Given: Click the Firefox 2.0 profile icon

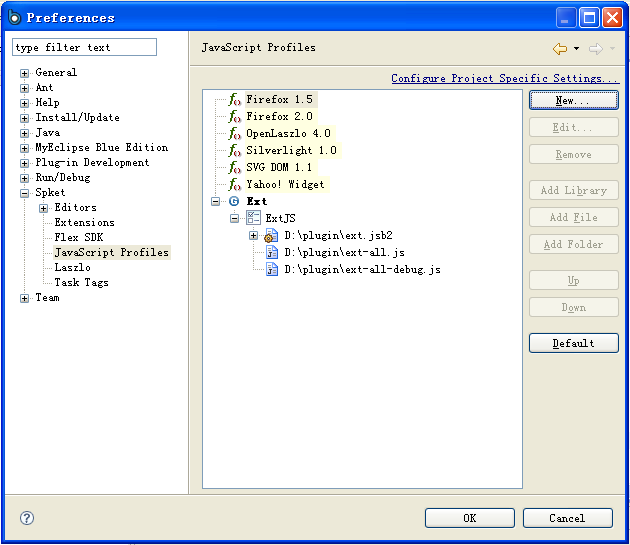Looking at the screenshot, I should click(234, 116).
